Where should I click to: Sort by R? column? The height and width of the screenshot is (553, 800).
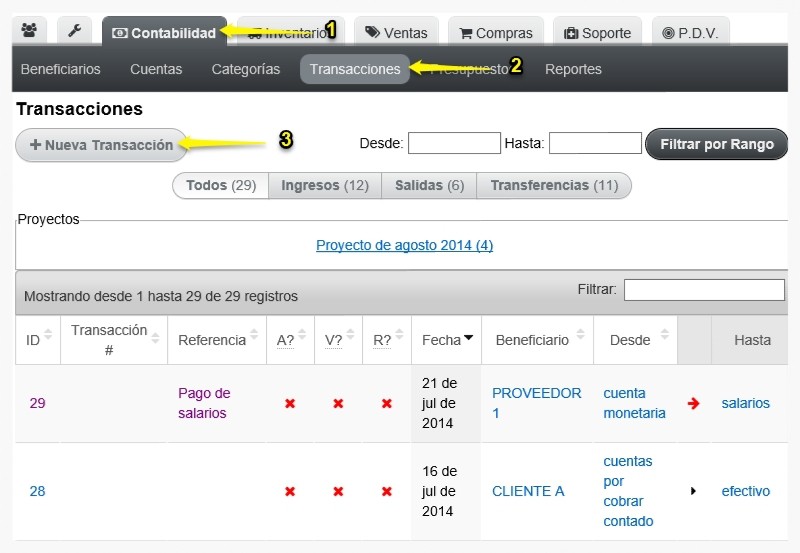tap(387, 340)
